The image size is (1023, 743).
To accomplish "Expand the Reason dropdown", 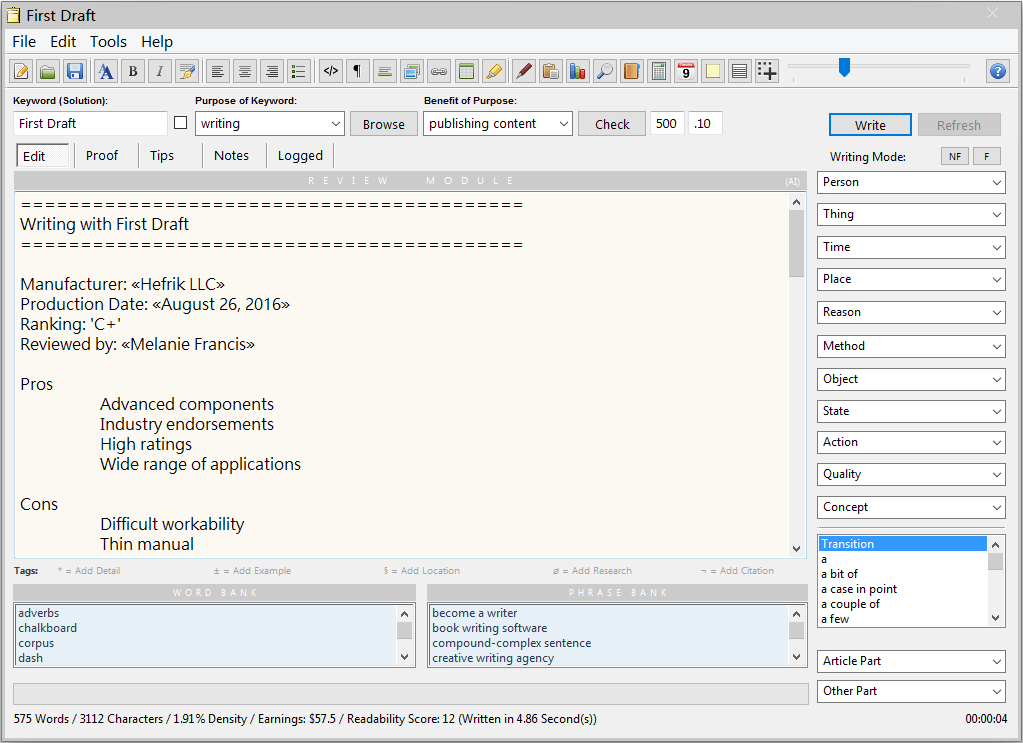I will (911, 312).
